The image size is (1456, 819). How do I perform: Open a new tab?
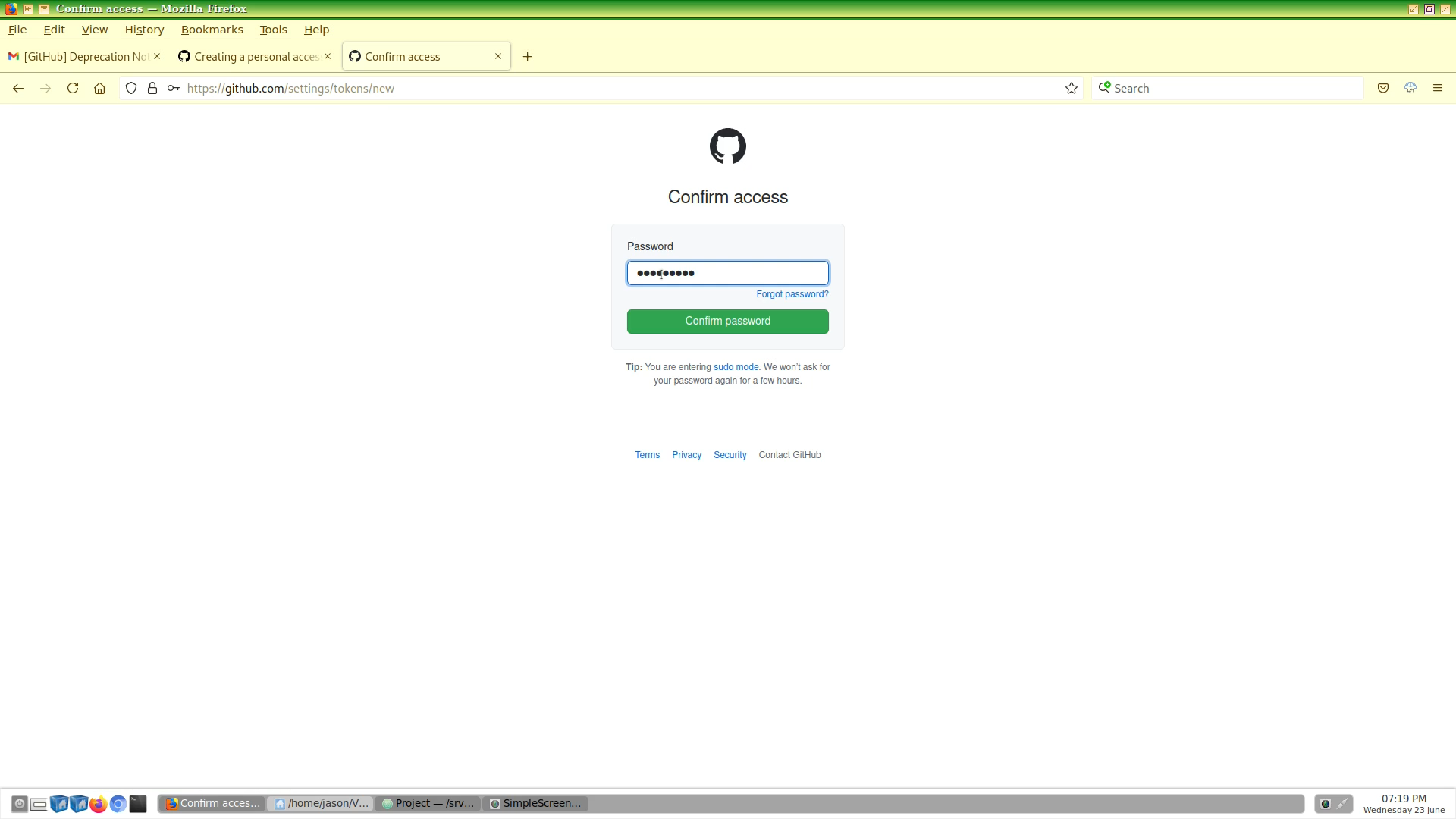(528, 57)
